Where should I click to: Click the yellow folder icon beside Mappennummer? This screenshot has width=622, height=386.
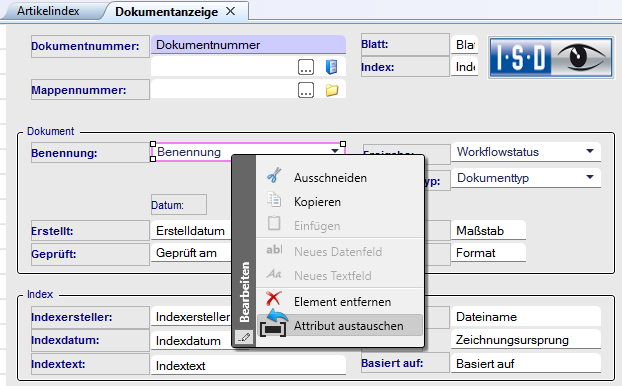point(332,90)
